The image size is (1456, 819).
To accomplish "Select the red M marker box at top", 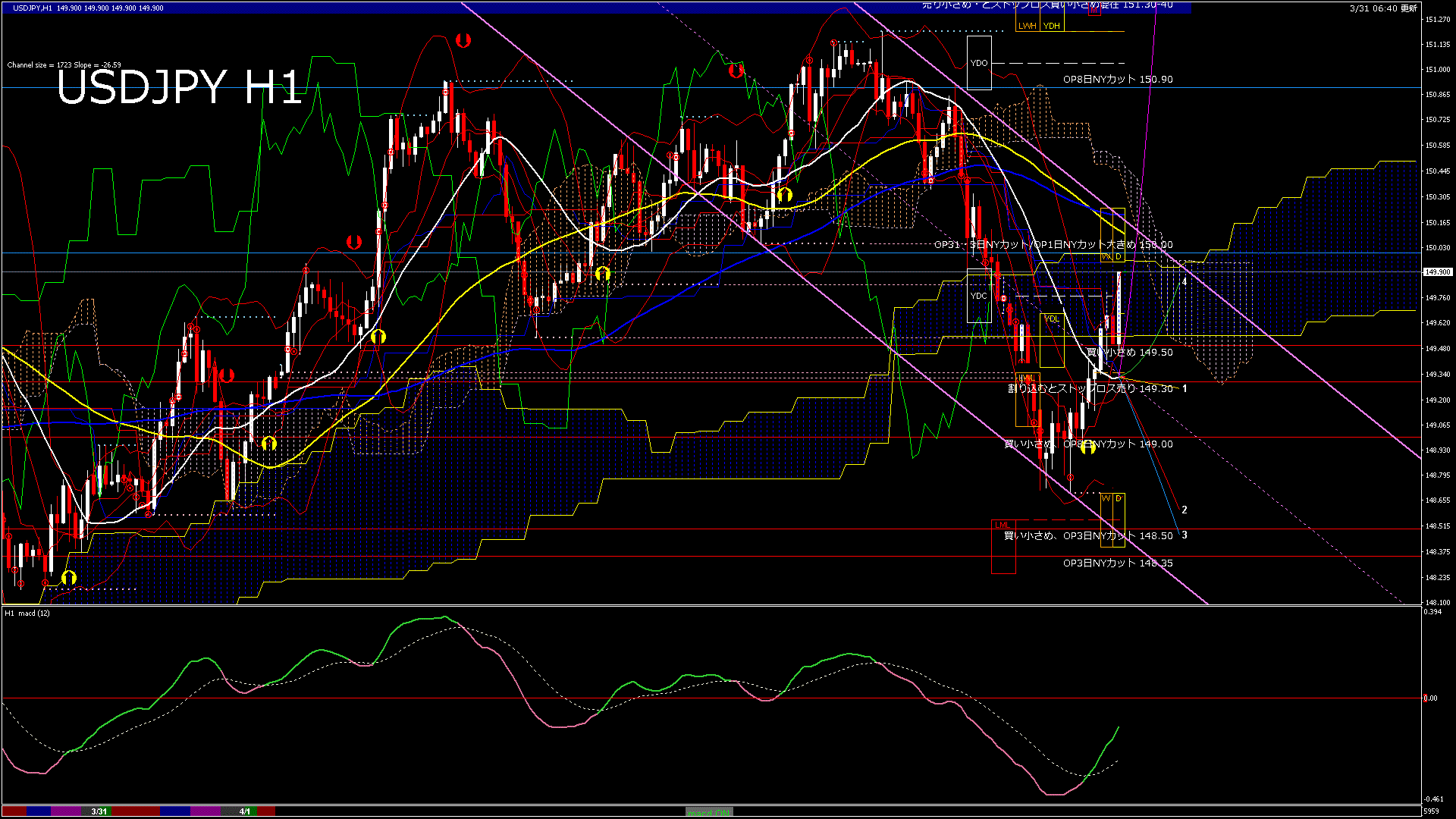I will coord(1094,11).
